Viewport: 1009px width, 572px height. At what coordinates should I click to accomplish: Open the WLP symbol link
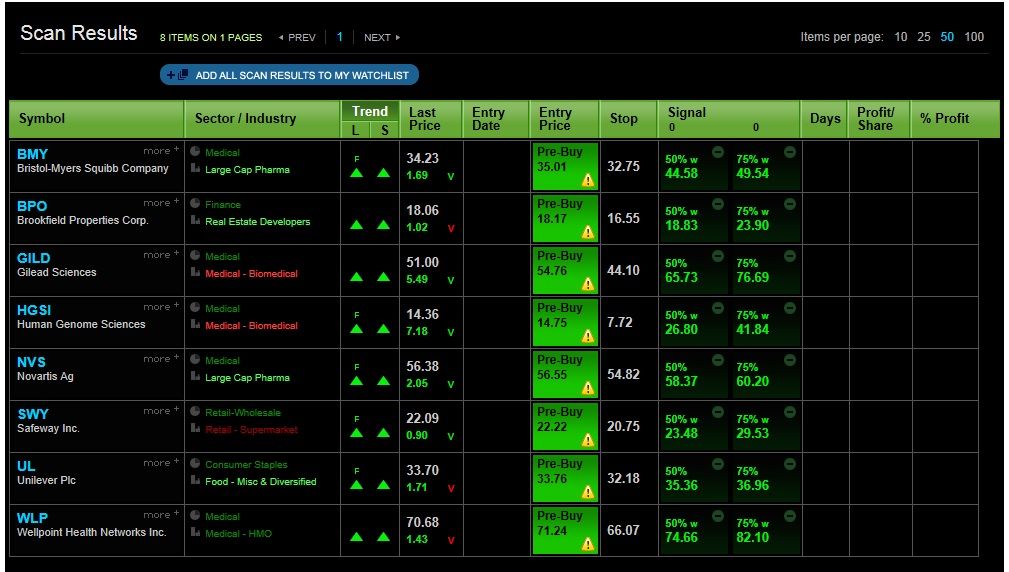(32, 518)
